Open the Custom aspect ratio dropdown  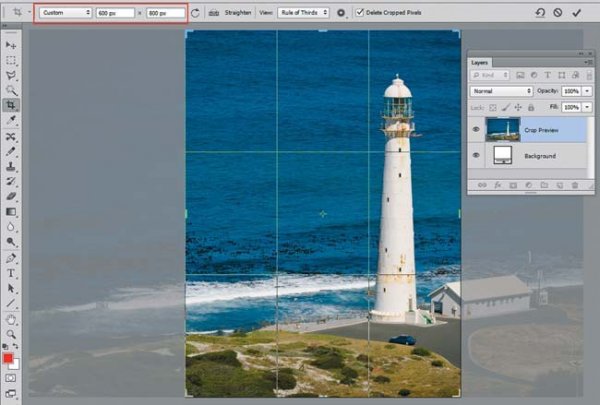click(x=65, y=13)
